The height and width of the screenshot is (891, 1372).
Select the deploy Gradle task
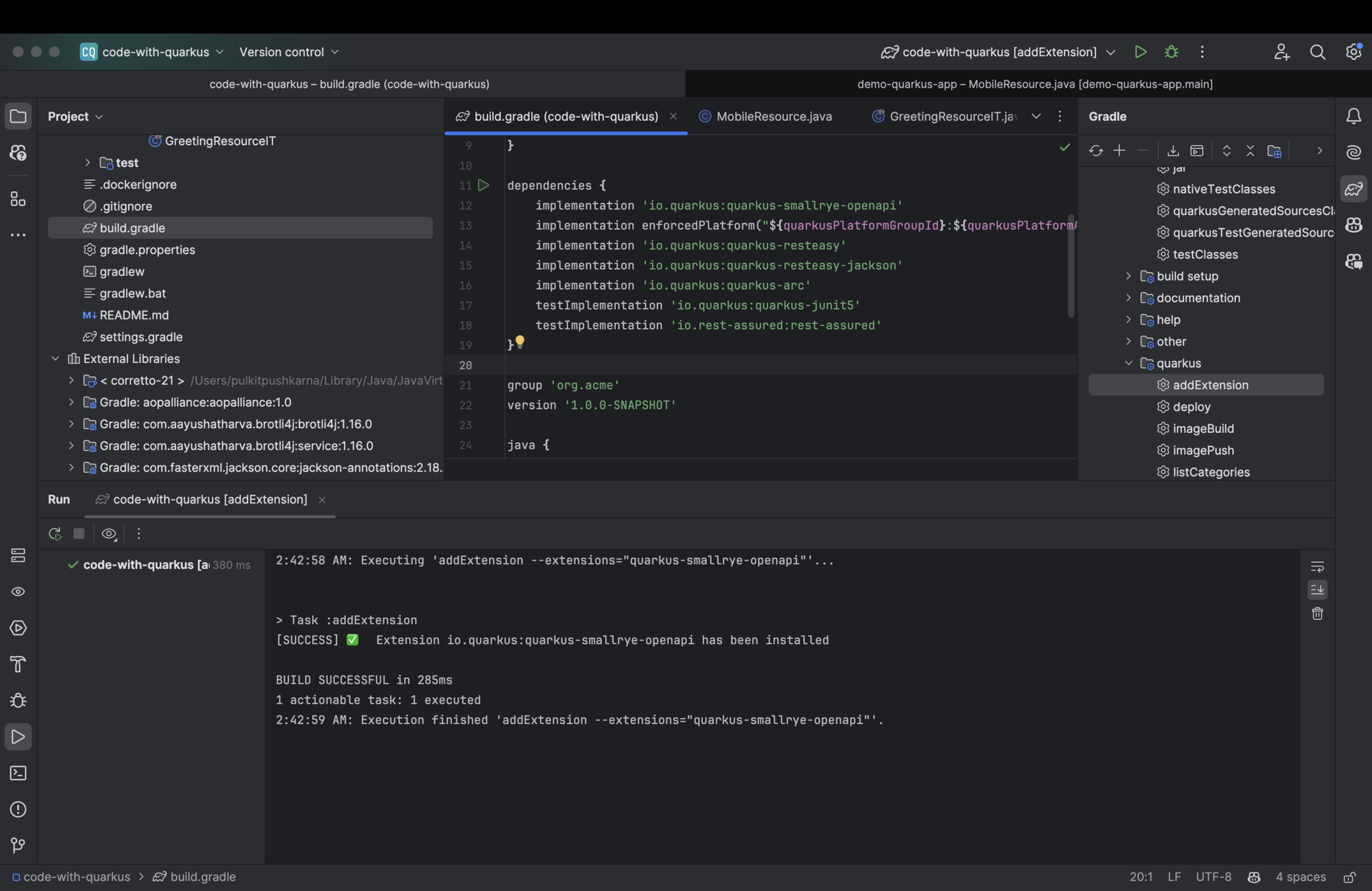click(1191, 407)
